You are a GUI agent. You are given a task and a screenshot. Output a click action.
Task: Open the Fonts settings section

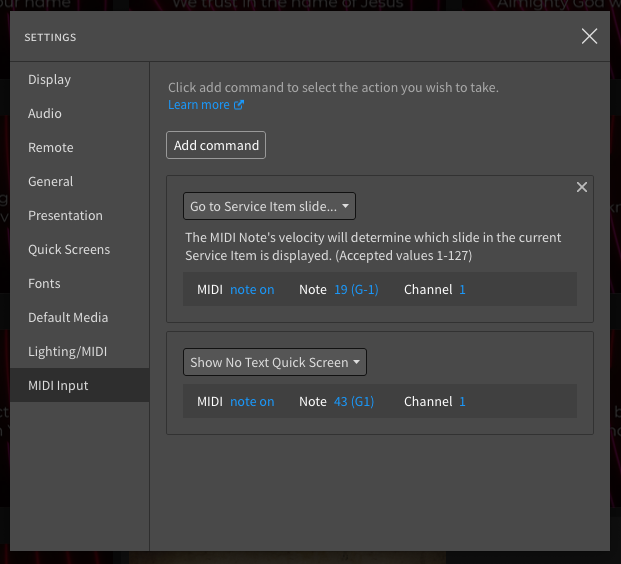click(x=44, y=284)
